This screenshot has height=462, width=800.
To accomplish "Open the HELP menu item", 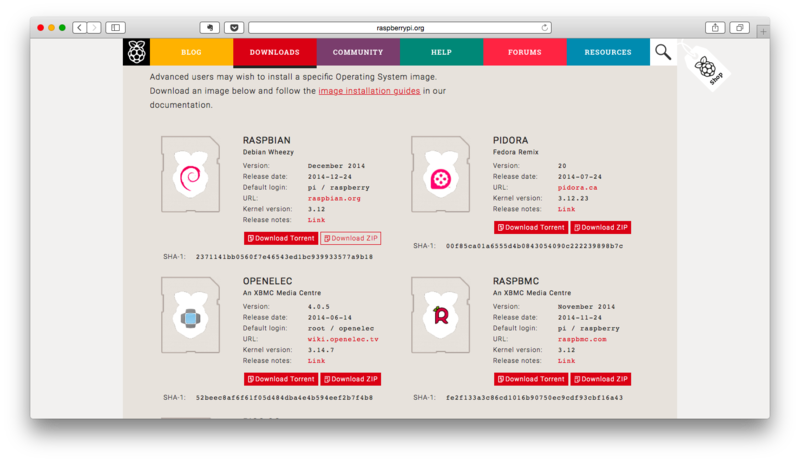I will (x=441, y=52).
